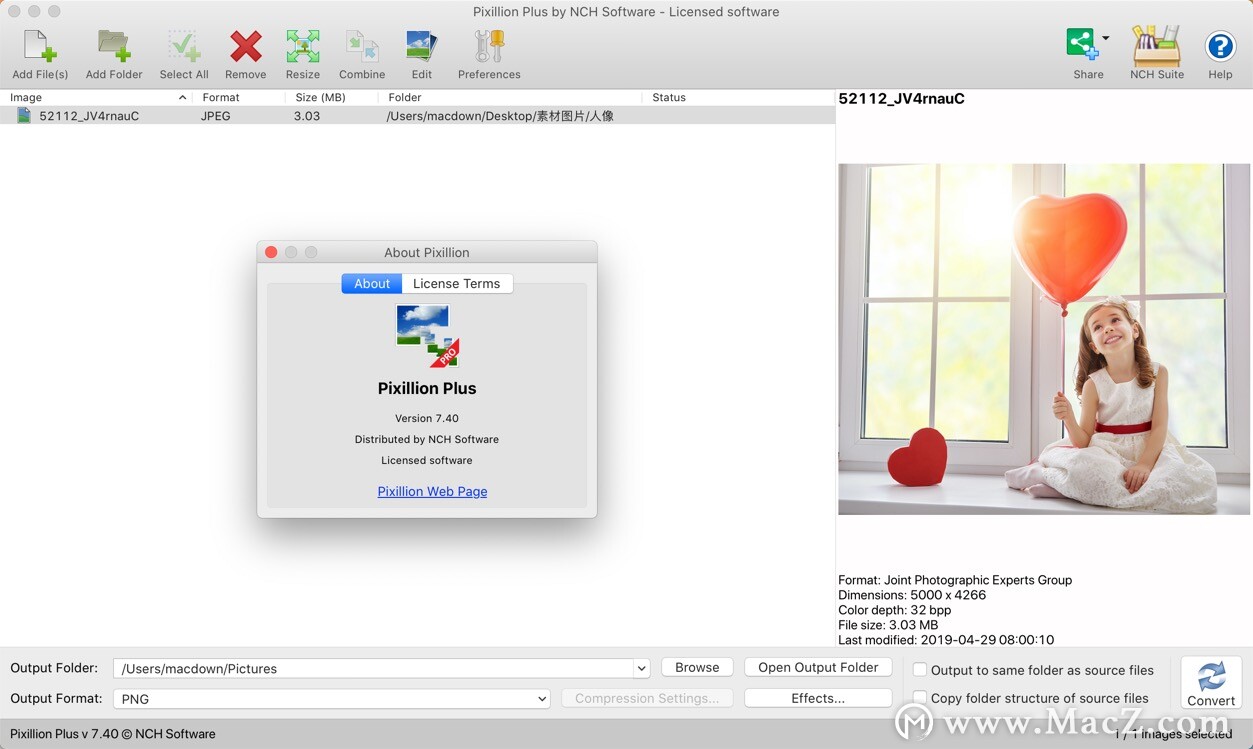The width and height of the screenshot is (1253, 749).
Task: Enable Copy folder structure of source files
Action: pos(920,698)
